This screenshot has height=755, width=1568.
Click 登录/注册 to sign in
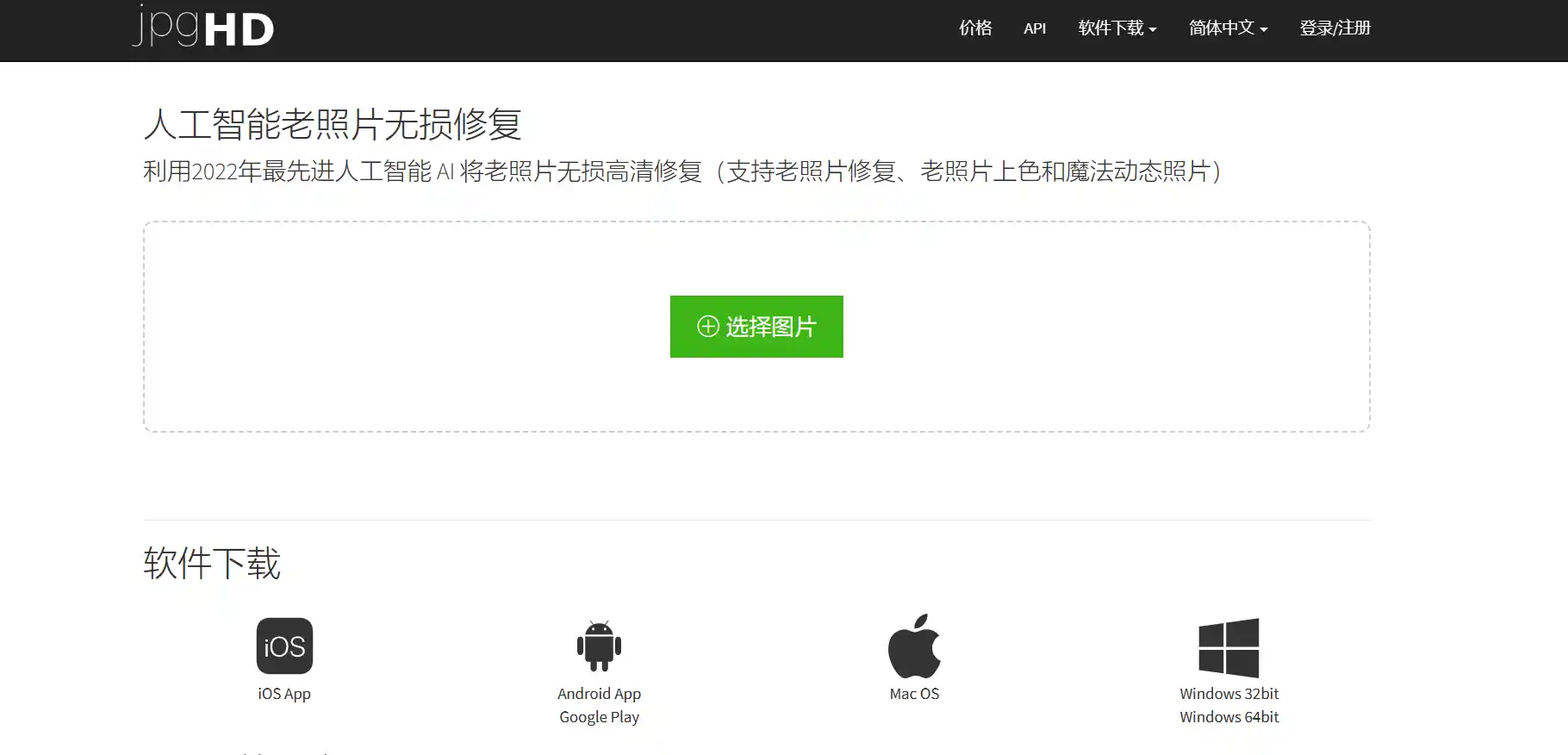point(1335,28)
